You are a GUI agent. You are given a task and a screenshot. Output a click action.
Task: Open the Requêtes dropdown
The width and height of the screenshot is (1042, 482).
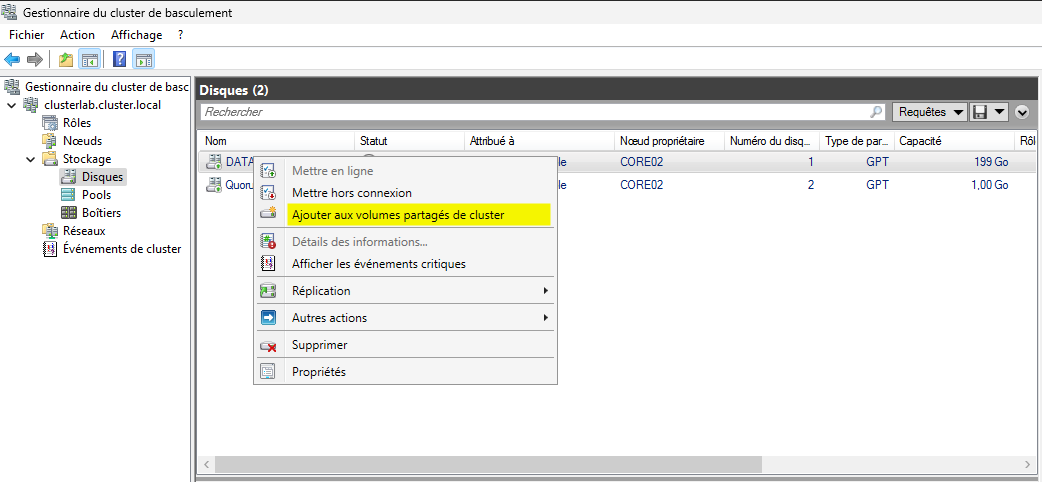[x=929, y=112]
